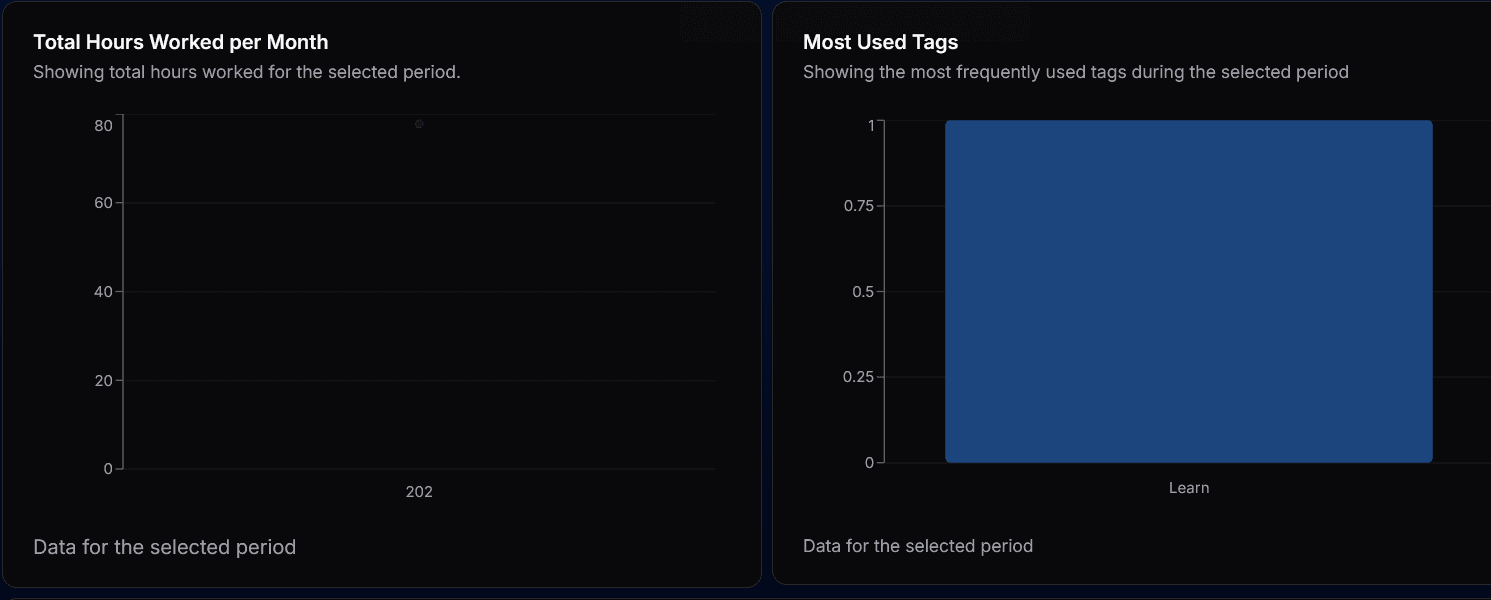
Task: Click the 40 tick on hours axis
Action: click(x=103, y=292)
